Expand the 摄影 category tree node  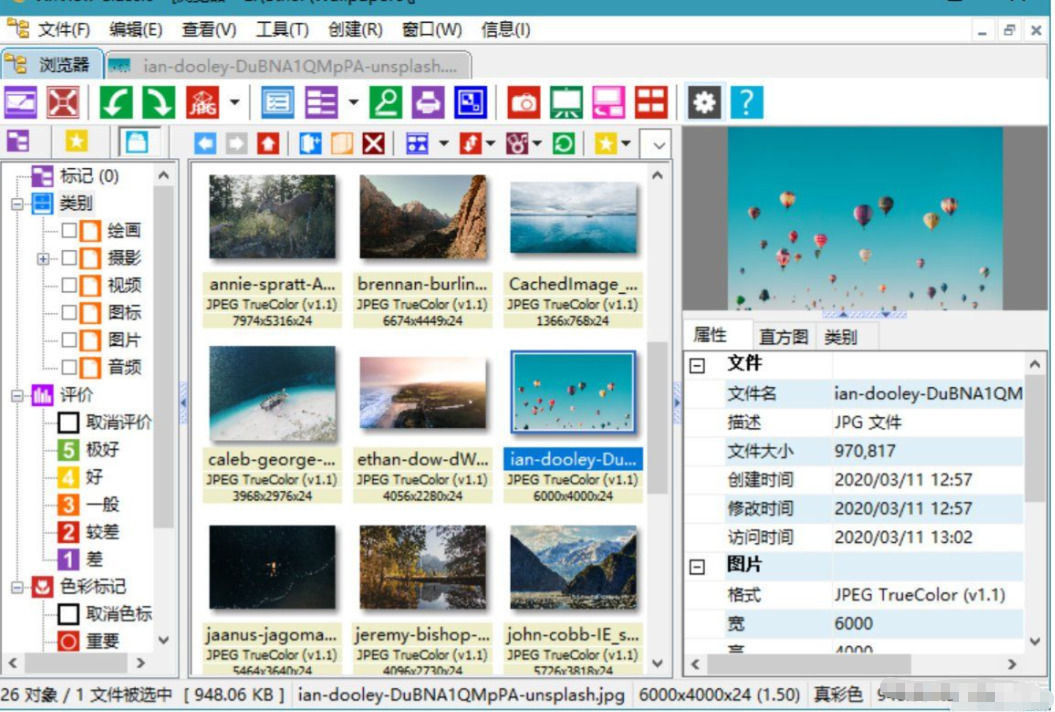point(43,259)
